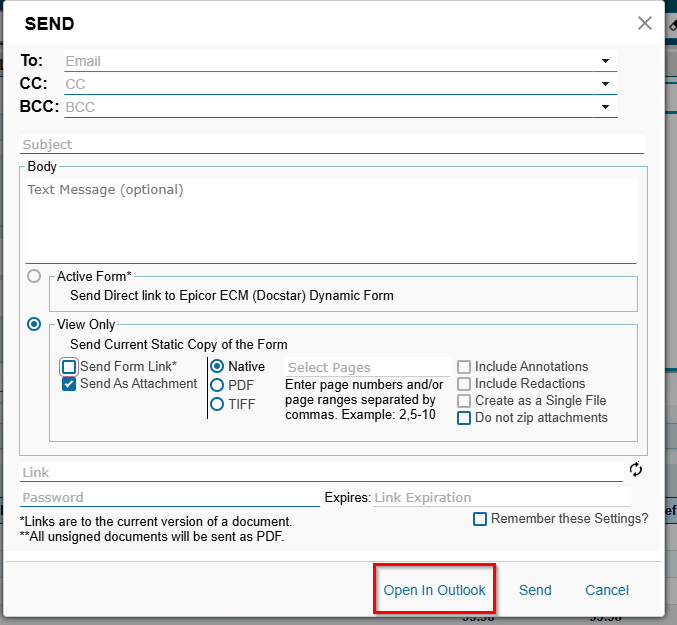Select the View Only radio button
The height and width of the screenshot is (625, 677).
pos(35,324)
